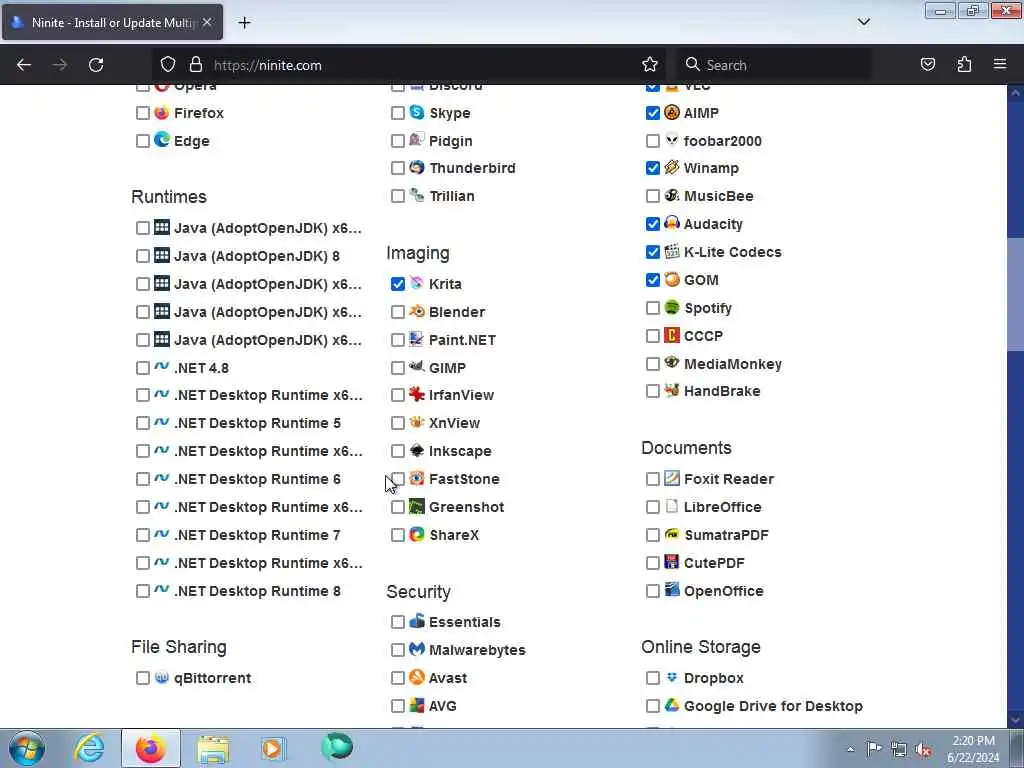Screen dimensions: 1024x768
Task: Check the Paint.NET checkbox
Action: [398, 340]
